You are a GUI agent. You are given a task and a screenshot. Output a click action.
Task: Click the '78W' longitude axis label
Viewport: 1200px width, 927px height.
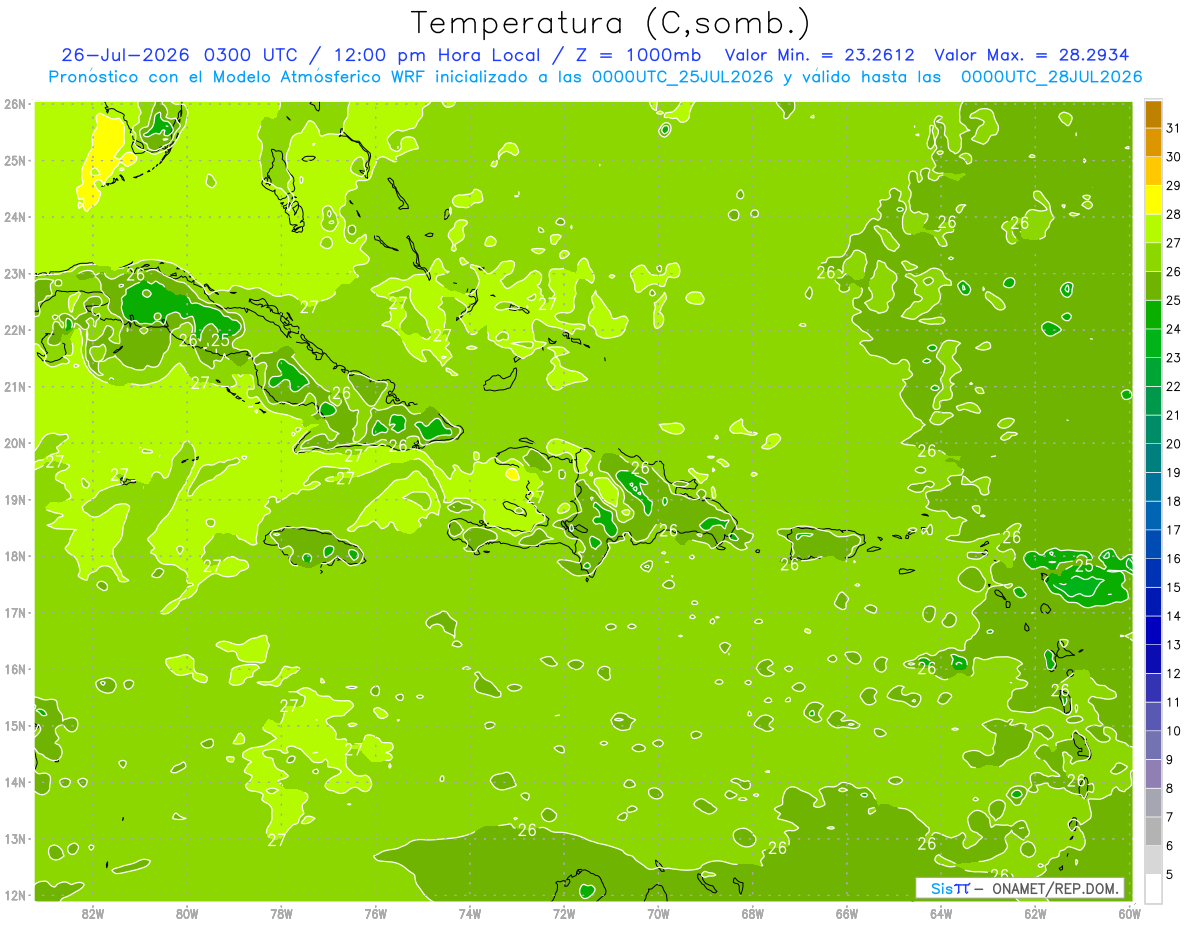click(x=282, y=913)
